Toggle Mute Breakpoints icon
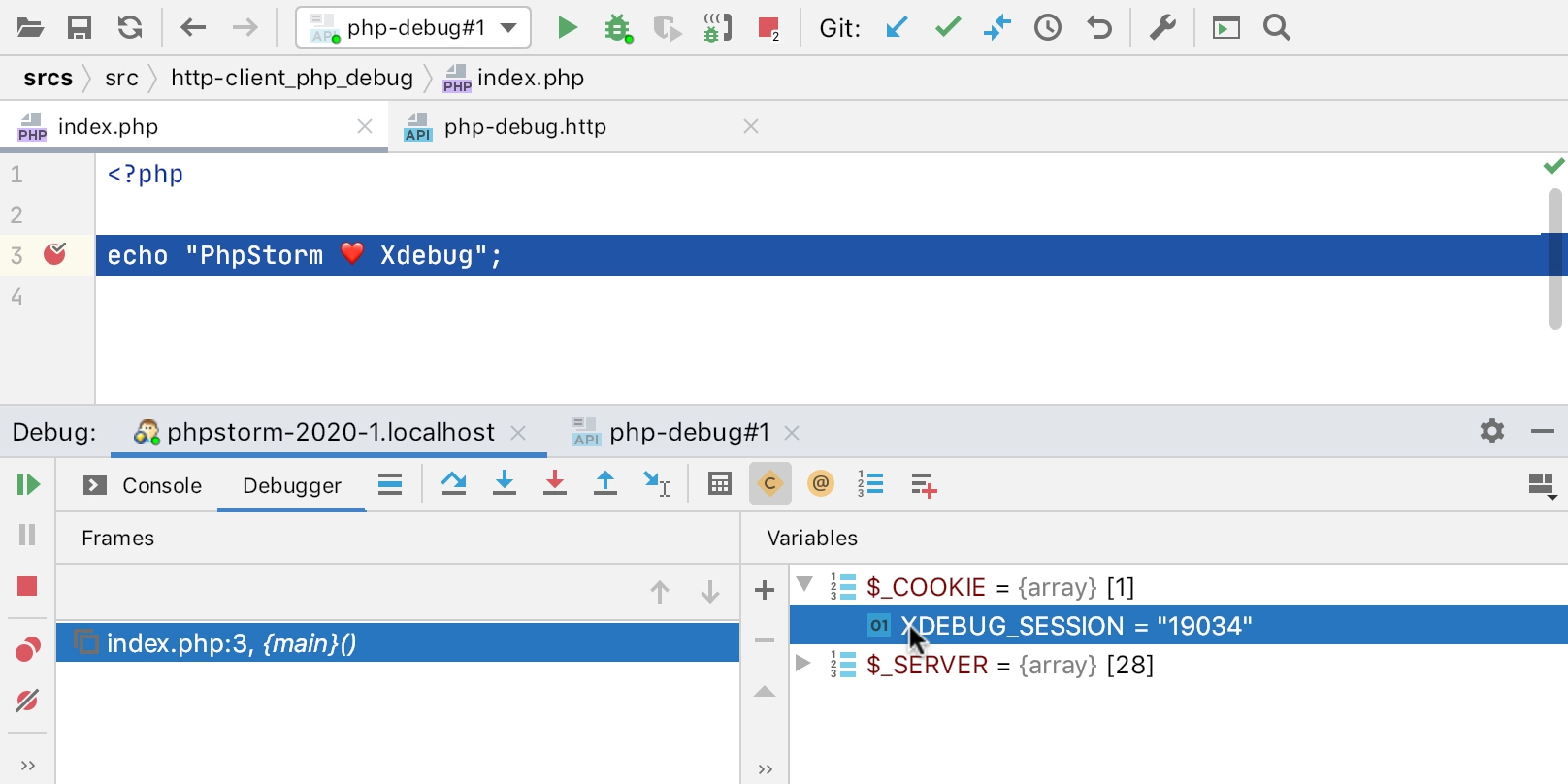Viewport: 1568px width, 784px height. tap(27, 701)
